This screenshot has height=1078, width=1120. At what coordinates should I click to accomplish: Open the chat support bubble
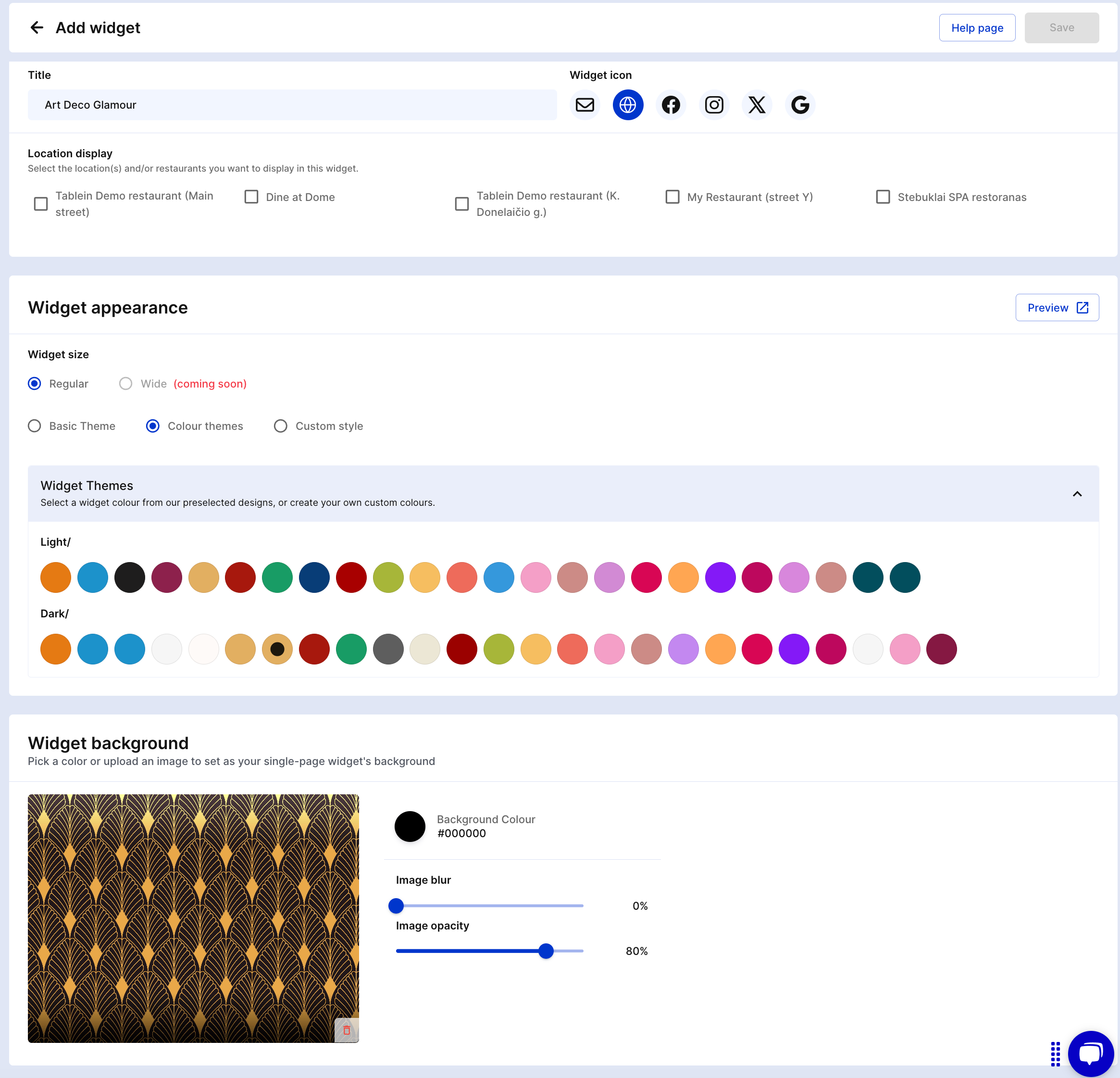coord(1091,1053)
